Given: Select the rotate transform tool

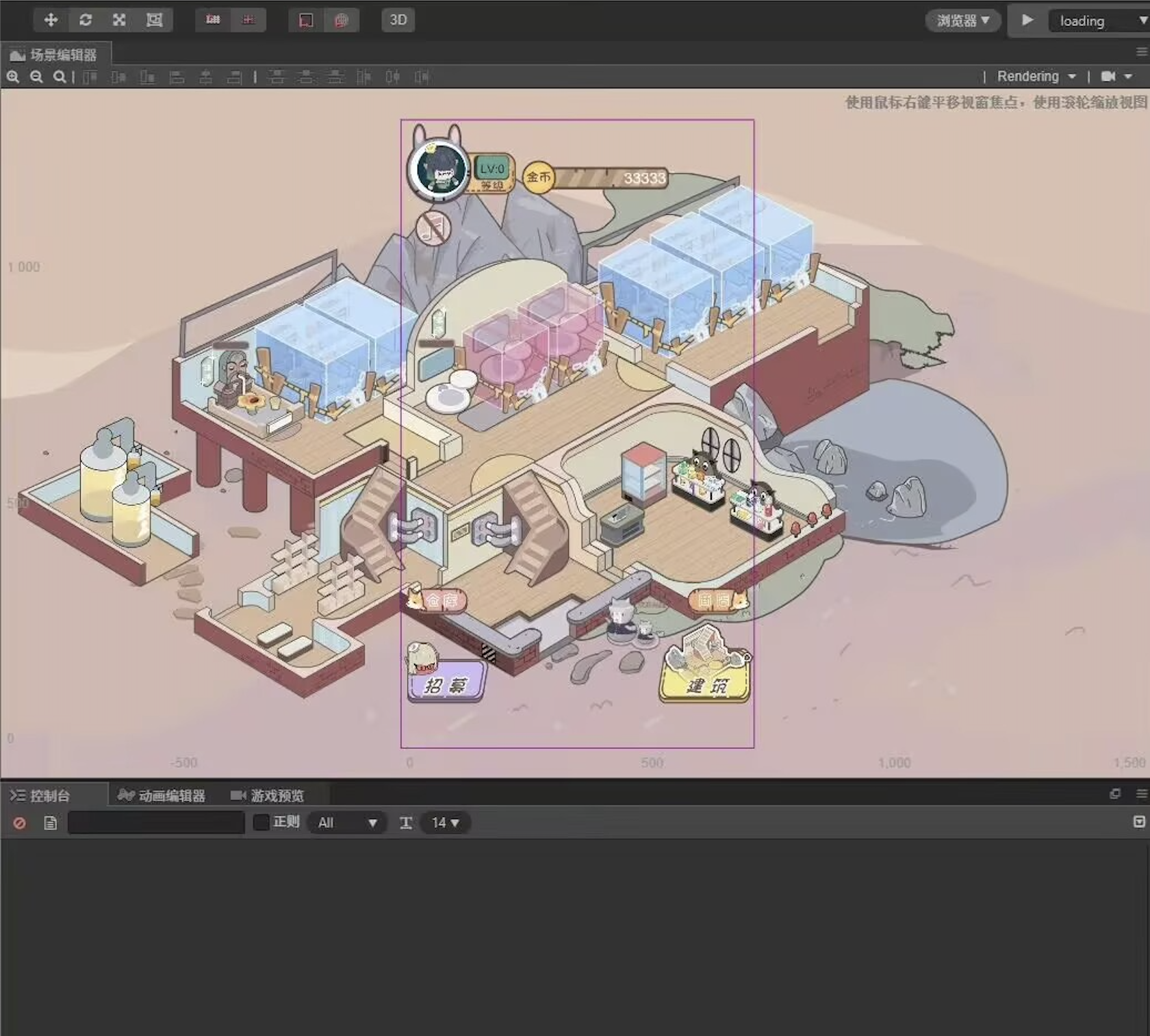Looking at the screenshot, I should 86,20.
